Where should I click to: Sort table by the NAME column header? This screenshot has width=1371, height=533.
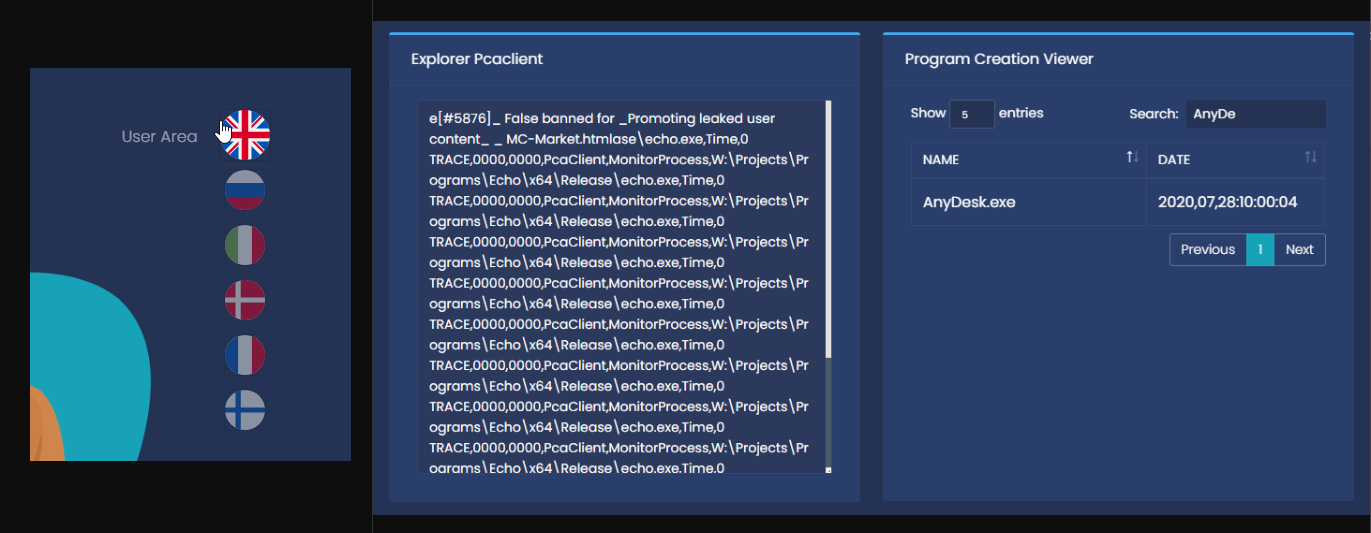pos(1027,159)
